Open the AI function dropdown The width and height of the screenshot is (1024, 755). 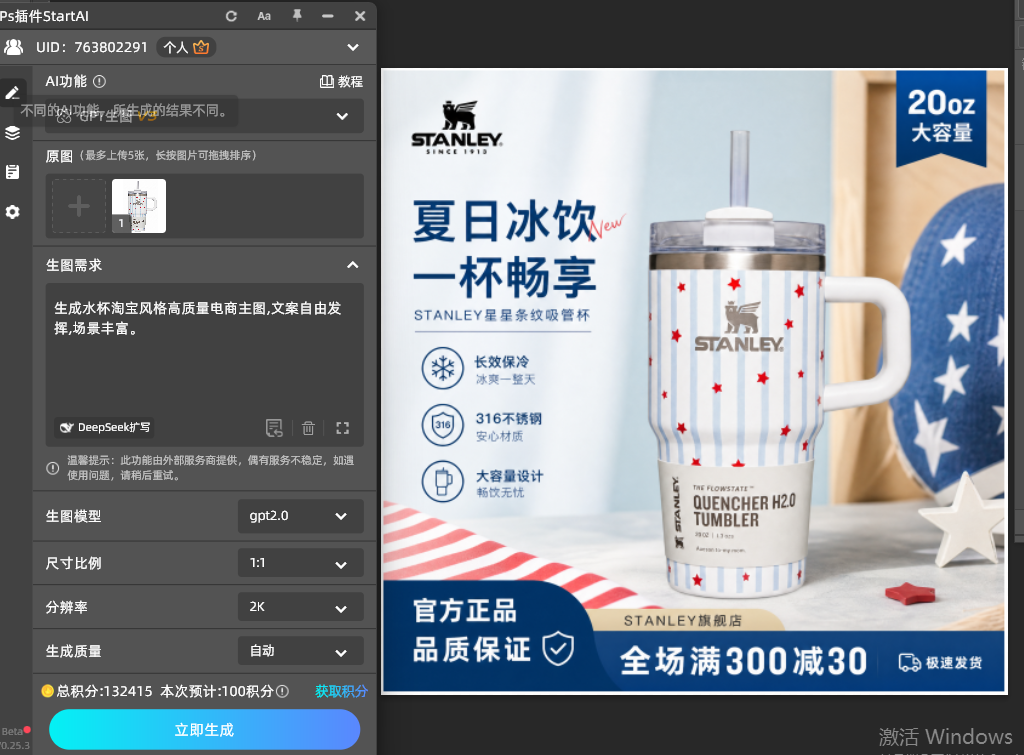[x=204, y=116]
